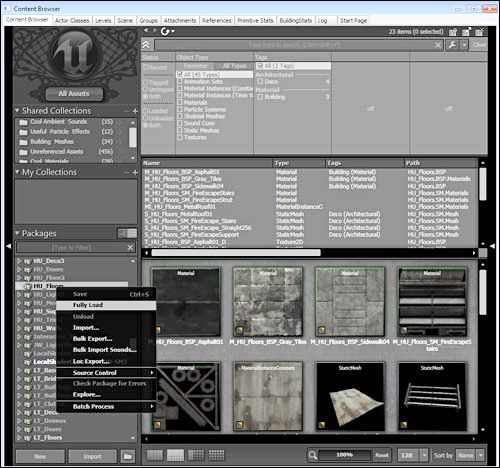
Task: Click the Import button at bottom left
Action: click(x=92, y=456)
